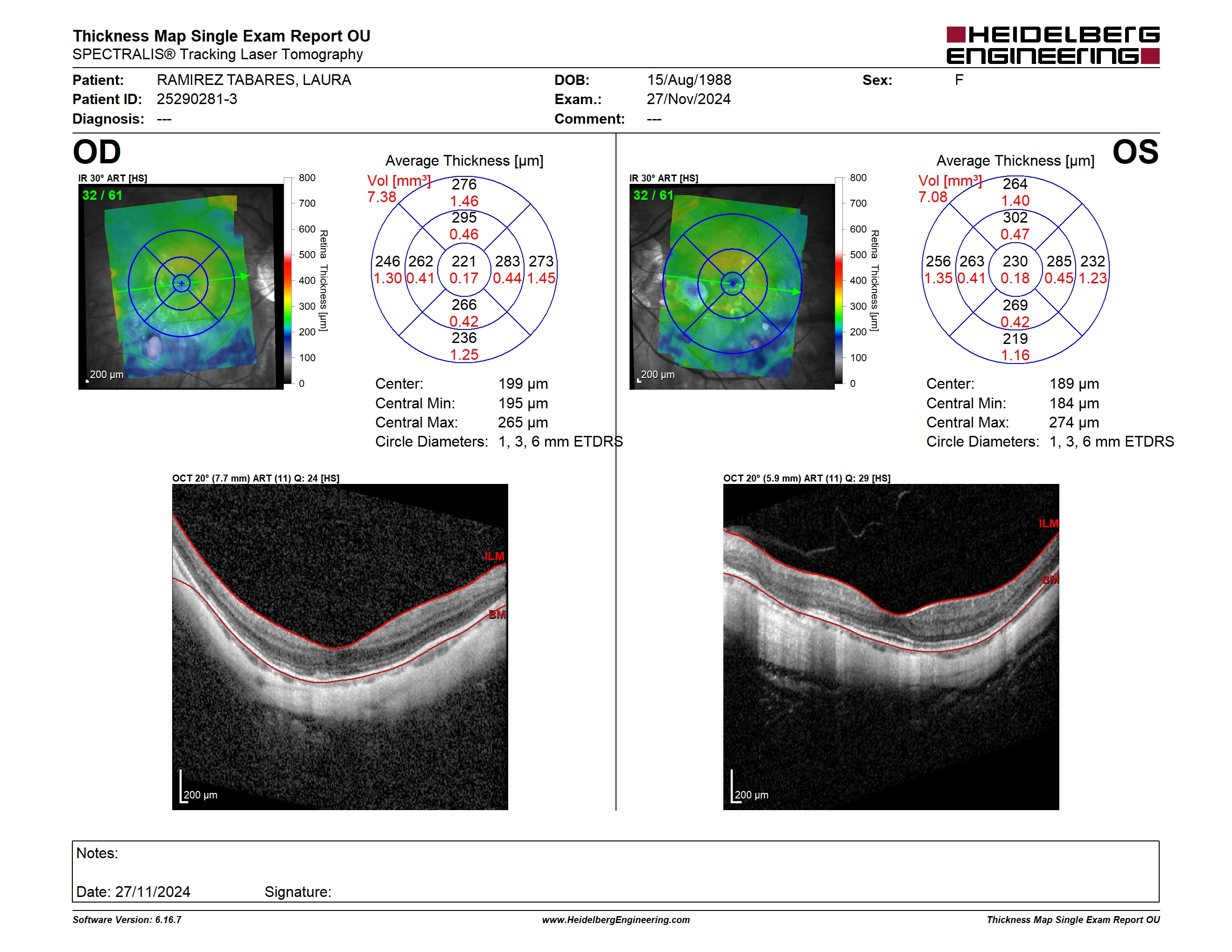The width and height of the screenshot is (1232, 952).
Task: Select OD Central Min value 195 µm
Action: point(523,403)
